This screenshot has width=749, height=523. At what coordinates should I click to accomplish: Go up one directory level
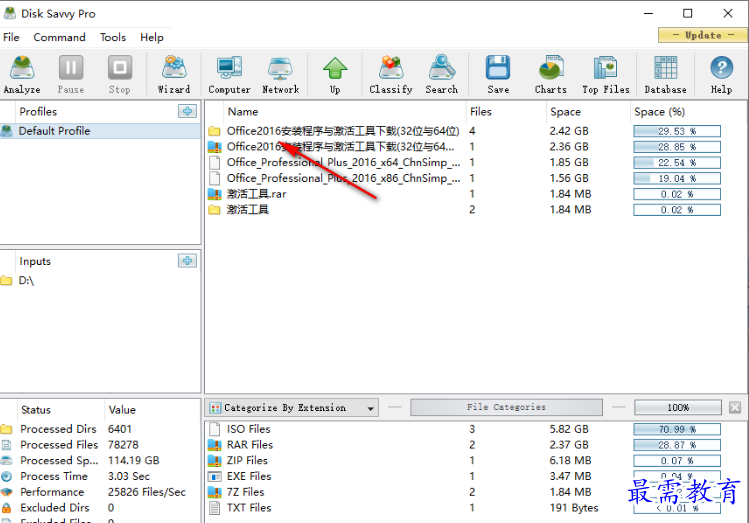[335, 74]
